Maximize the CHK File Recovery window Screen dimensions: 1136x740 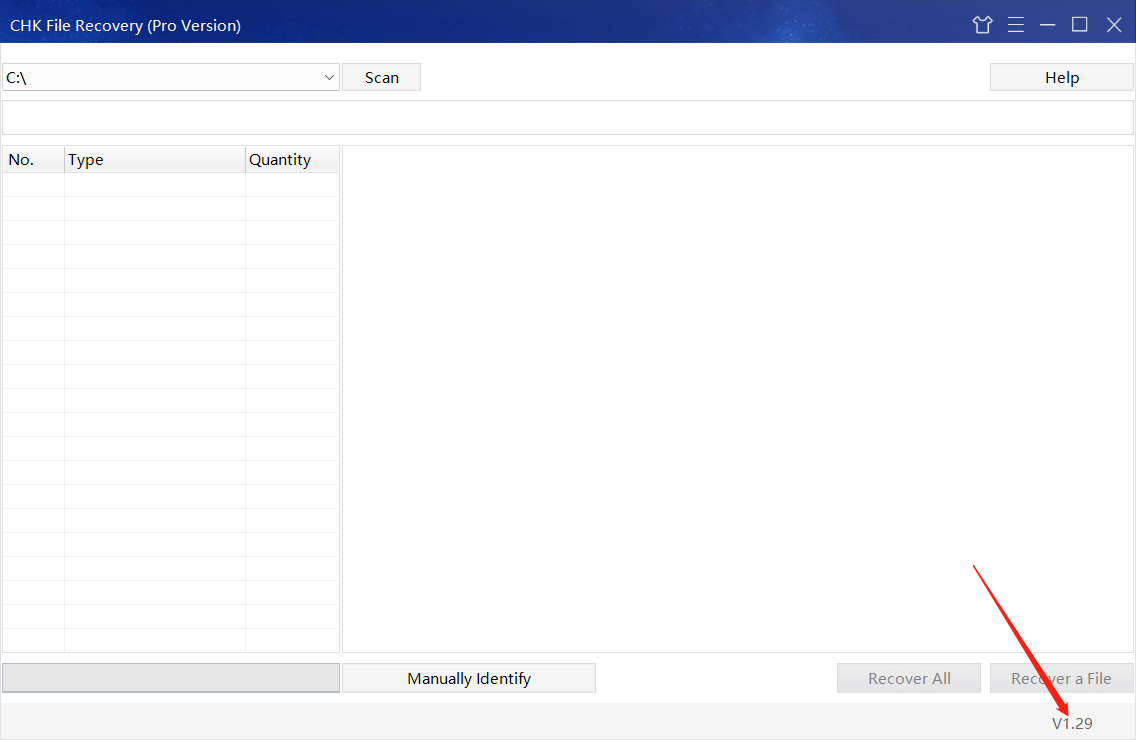[1079, 25]
